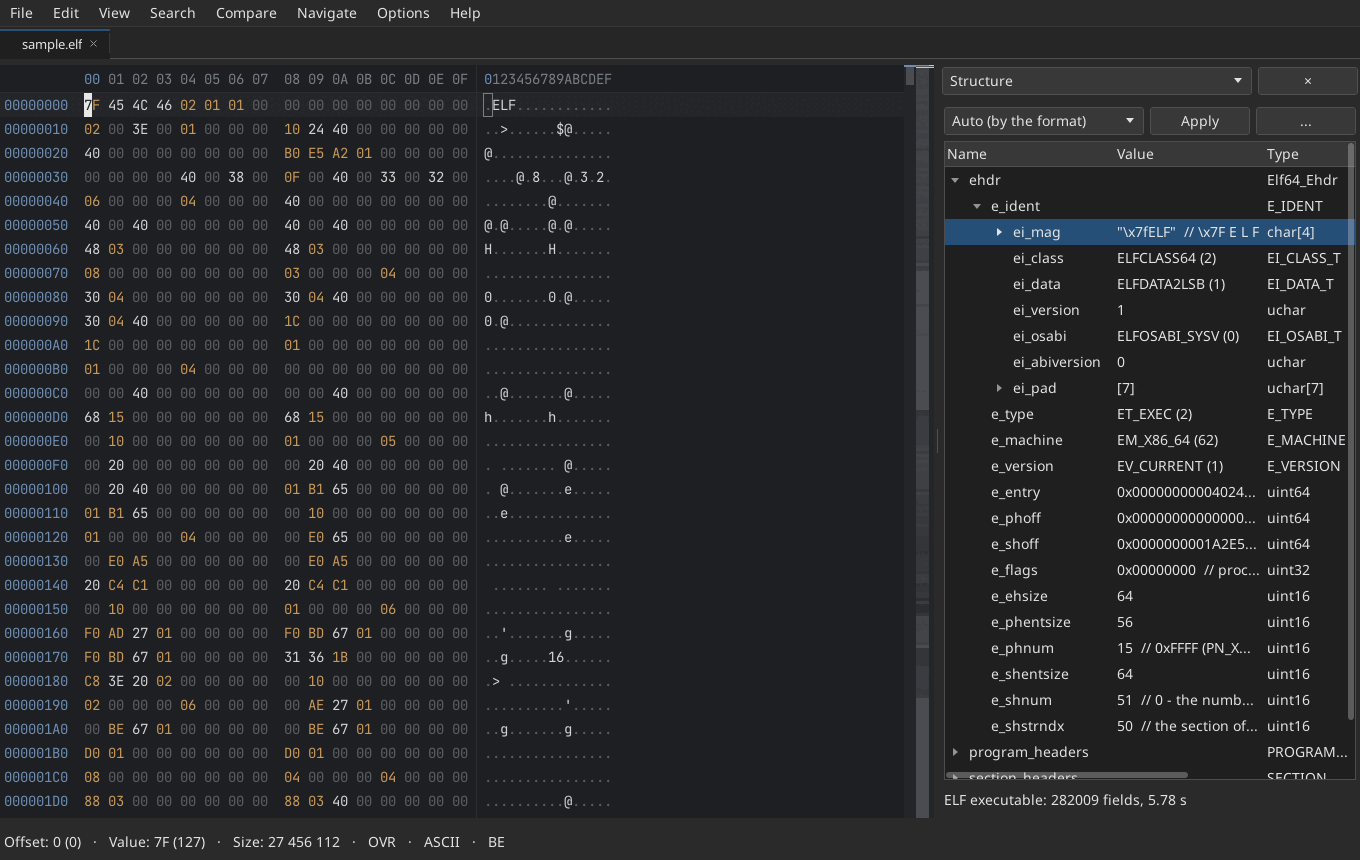
Task: Open the Compare menu
Action: (x=246, y=13)
